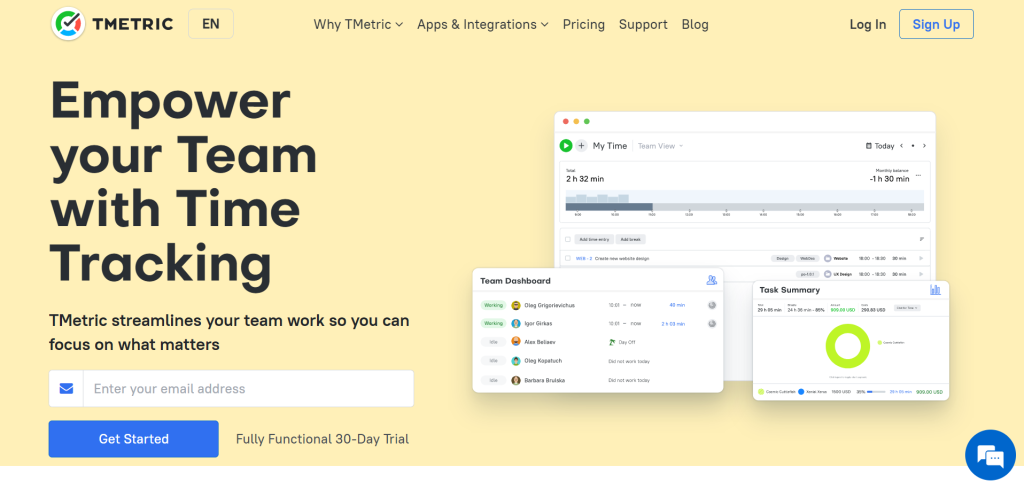Image resolution: width=1024 pixels, height=482 pixels.
Task: Click the 40 min duration for Oleg Grigorievichus
Action: click(677, 305)
